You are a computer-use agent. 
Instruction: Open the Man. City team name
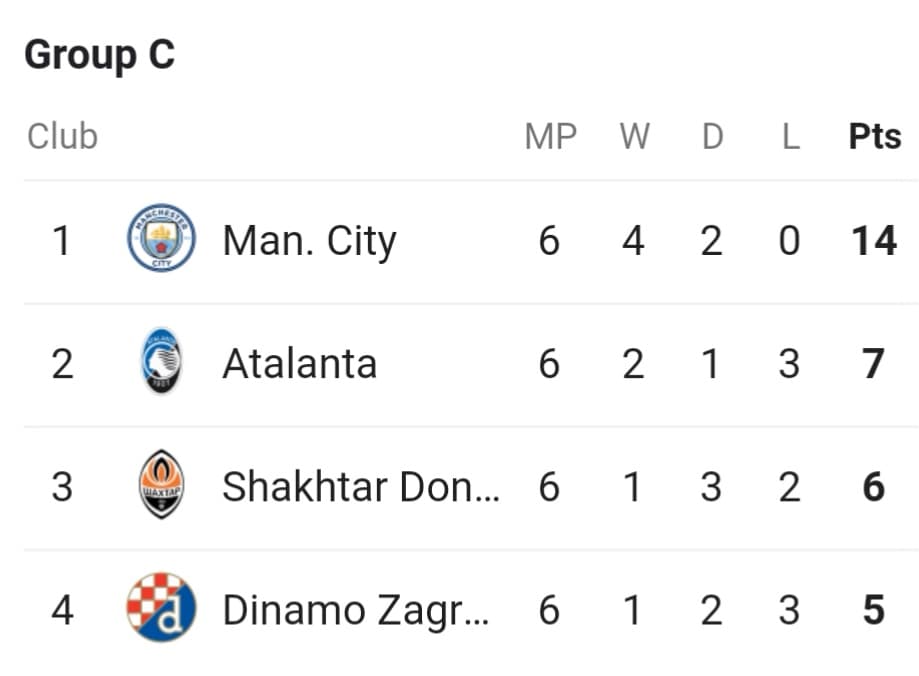(x=309, y=242)
